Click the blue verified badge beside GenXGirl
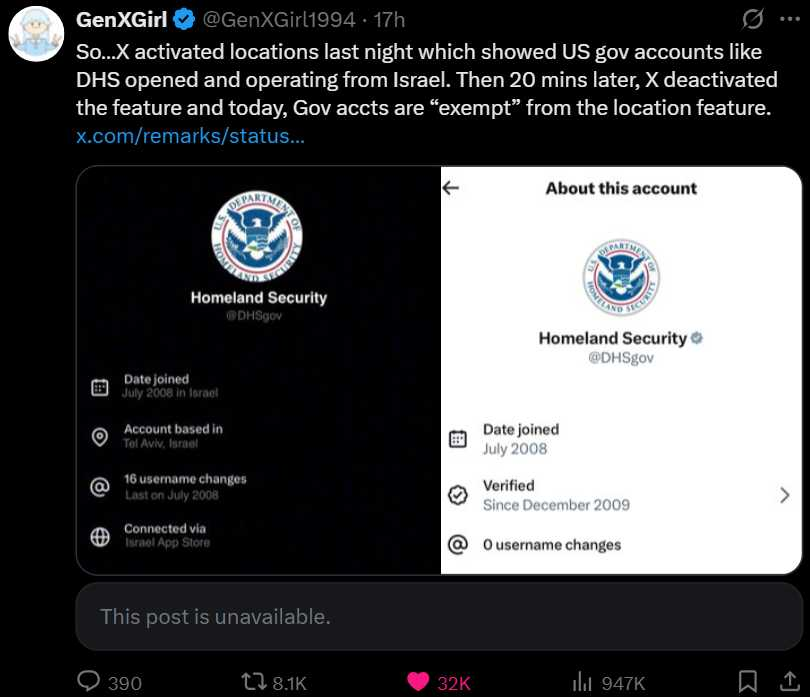810x697 pixels. coord(185,20)
